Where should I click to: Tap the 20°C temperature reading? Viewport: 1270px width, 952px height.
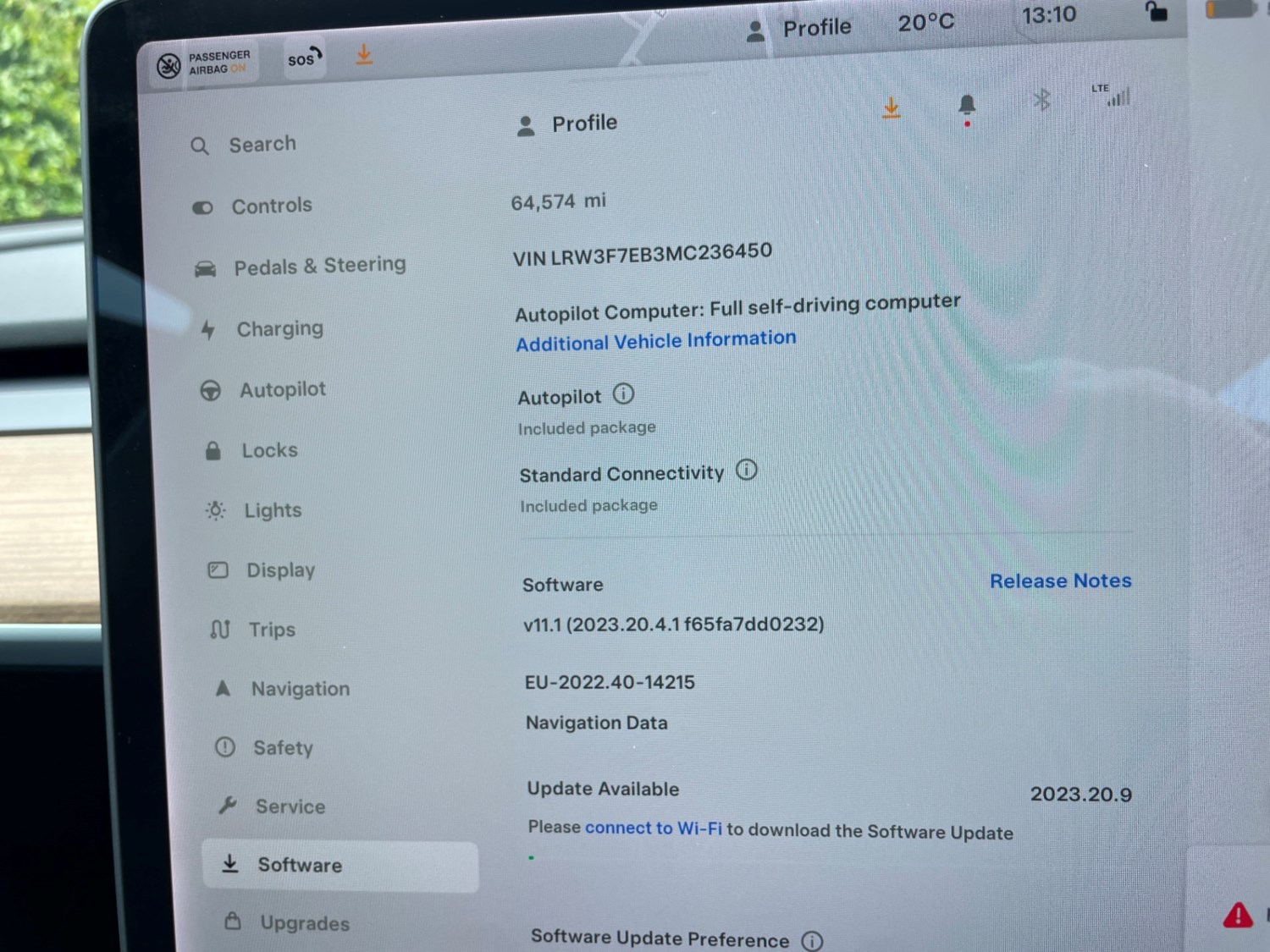(926, 23)
